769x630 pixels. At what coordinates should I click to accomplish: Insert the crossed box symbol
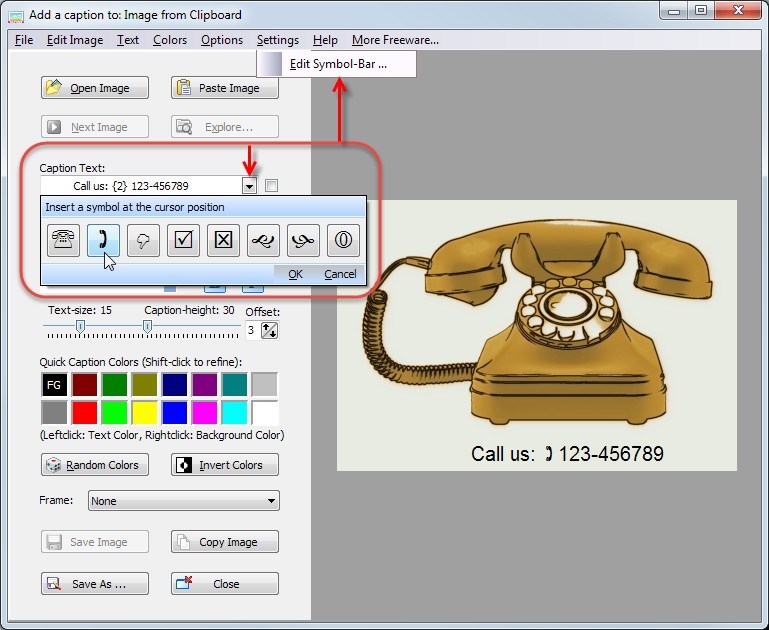tap(223, 240)
